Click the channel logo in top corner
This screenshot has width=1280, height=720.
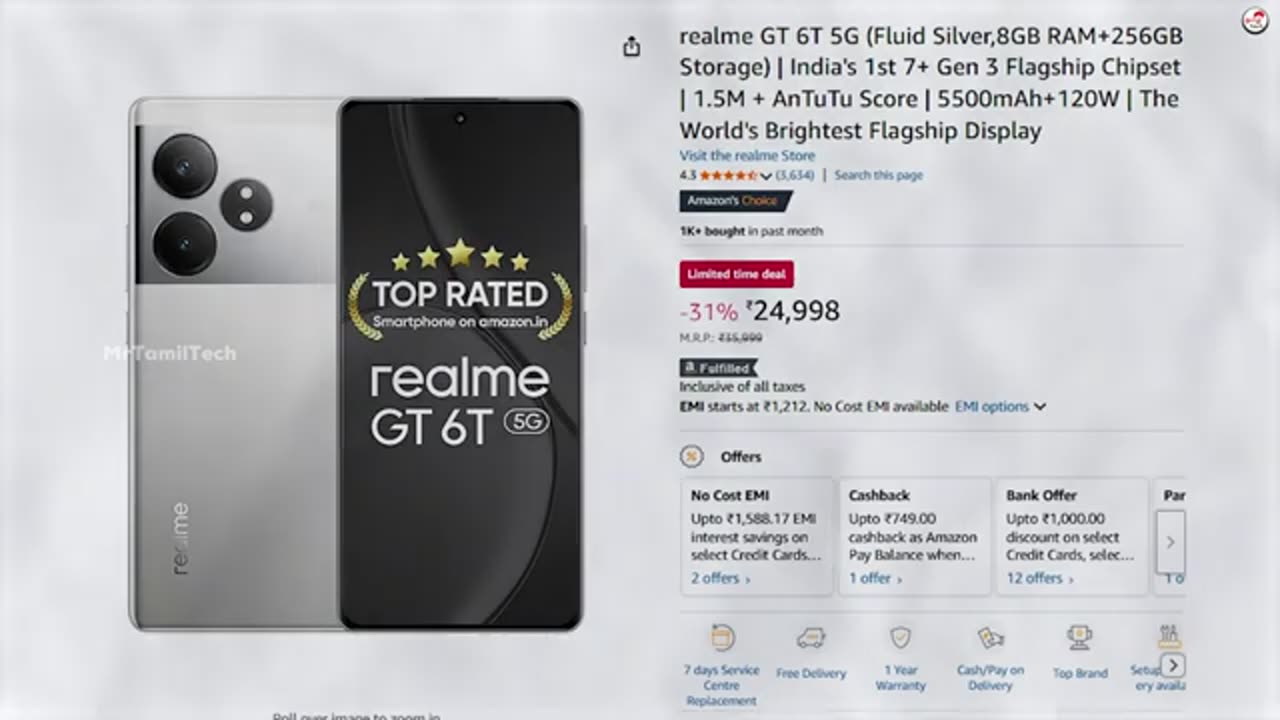1255,20
